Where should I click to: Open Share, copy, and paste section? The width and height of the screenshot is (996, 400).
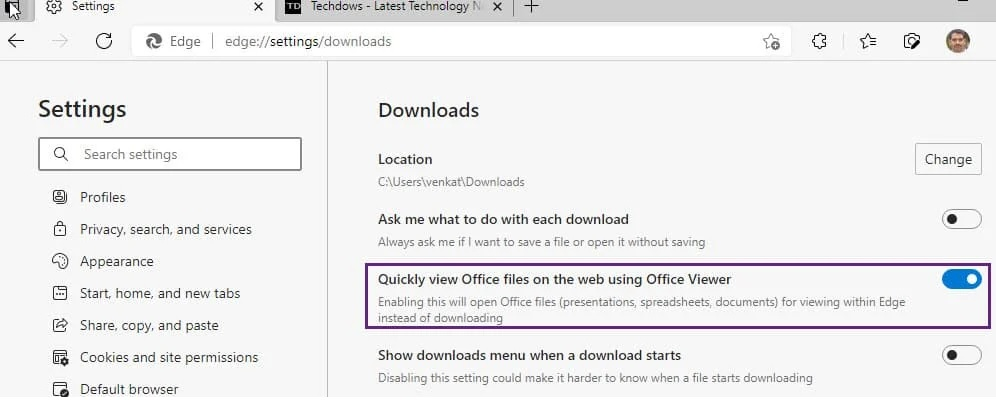149,325
